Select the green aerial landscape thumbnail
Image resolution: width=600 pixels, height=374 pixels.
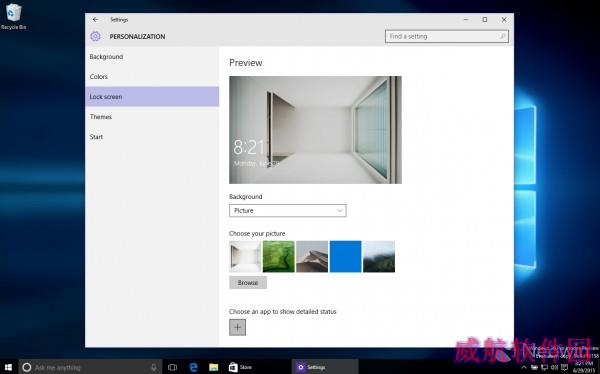tap(279, 256)
